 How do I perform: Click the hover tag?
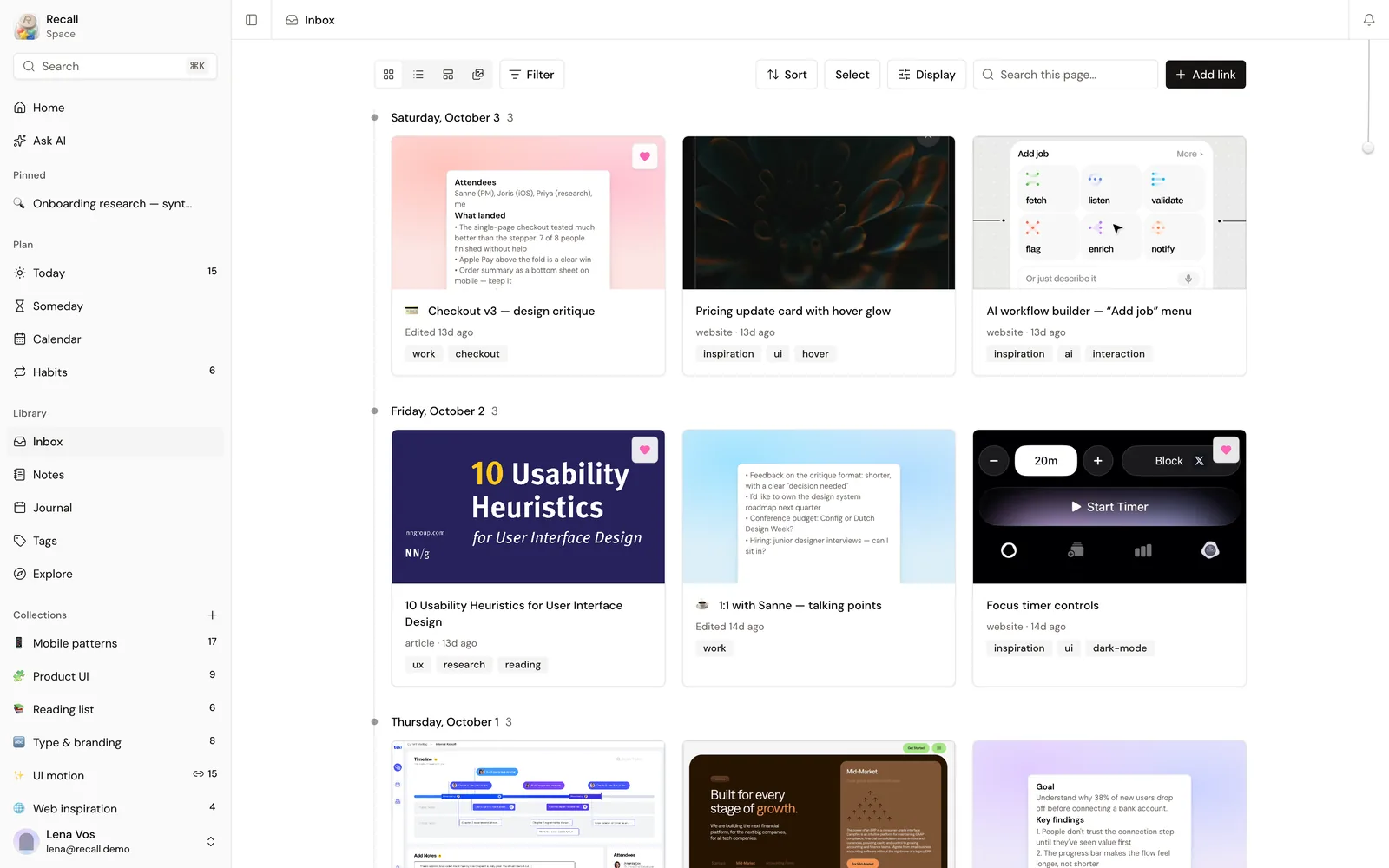tap(815, 354)
